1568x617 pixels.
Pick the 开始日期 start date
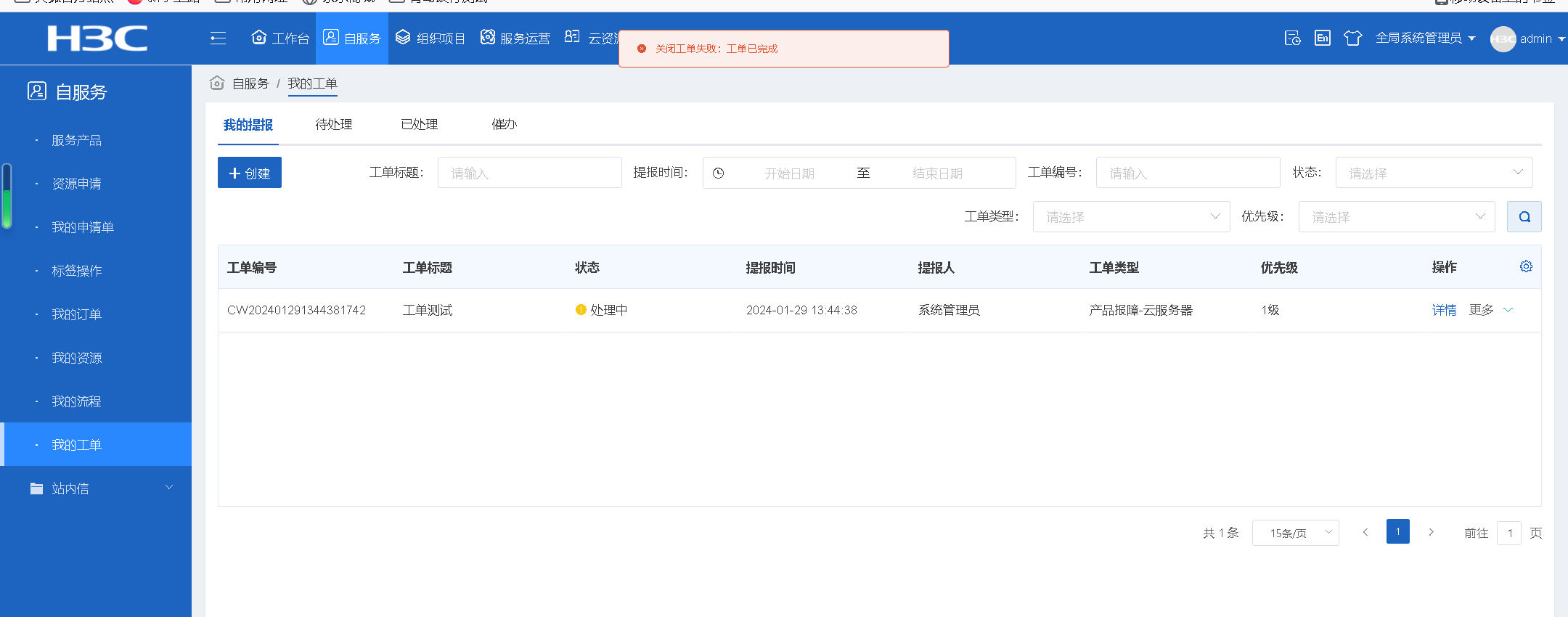(789, 173)
